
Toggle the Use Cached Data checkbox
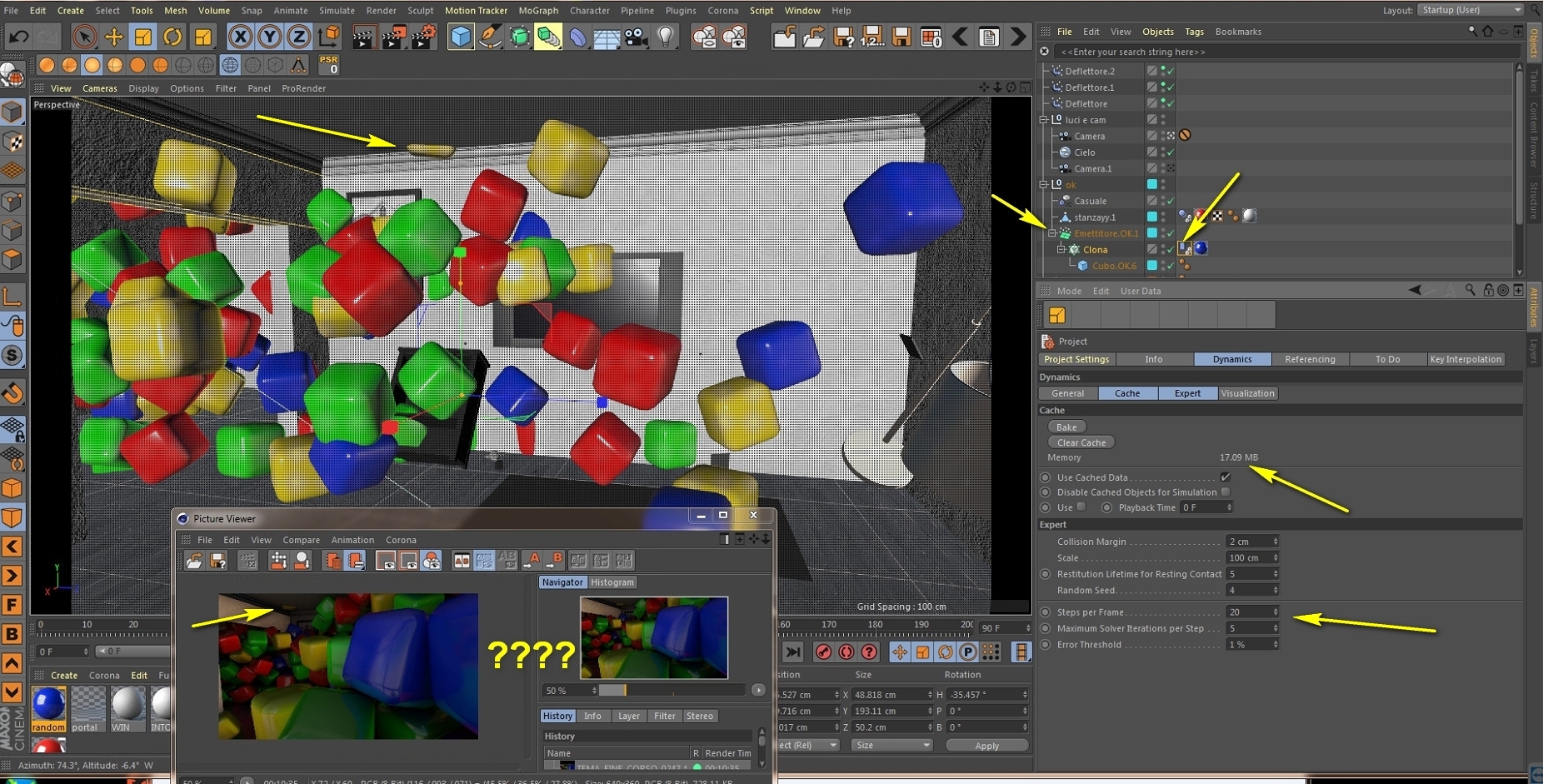1225,477
